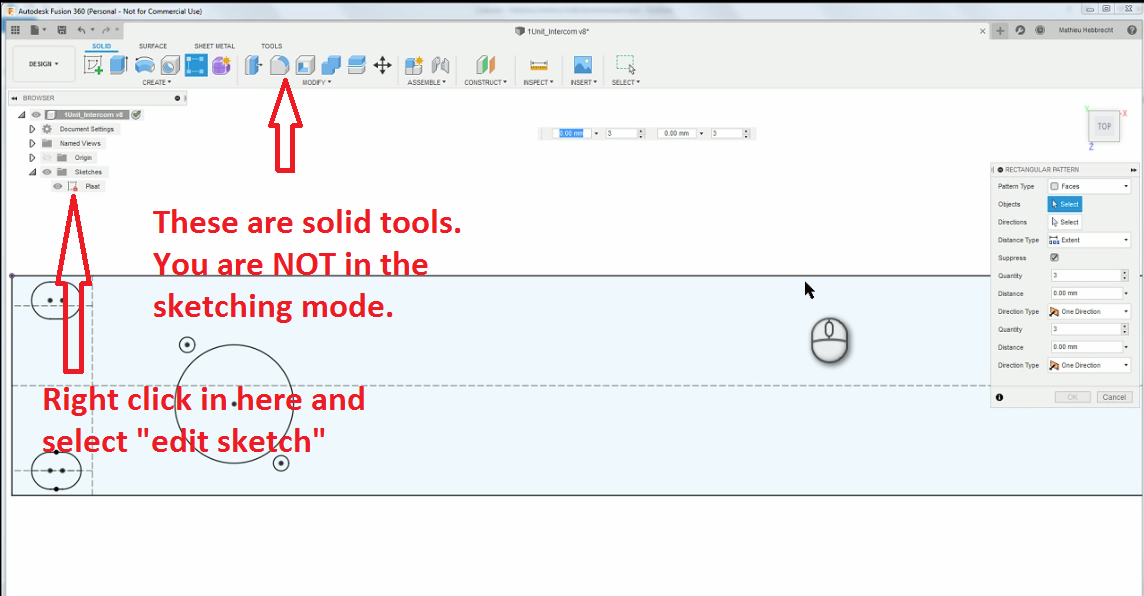Open the DESIGN workspace dropdown
Image resolution: width=1144 pixels, height=596 pixels.
[44, 64]
